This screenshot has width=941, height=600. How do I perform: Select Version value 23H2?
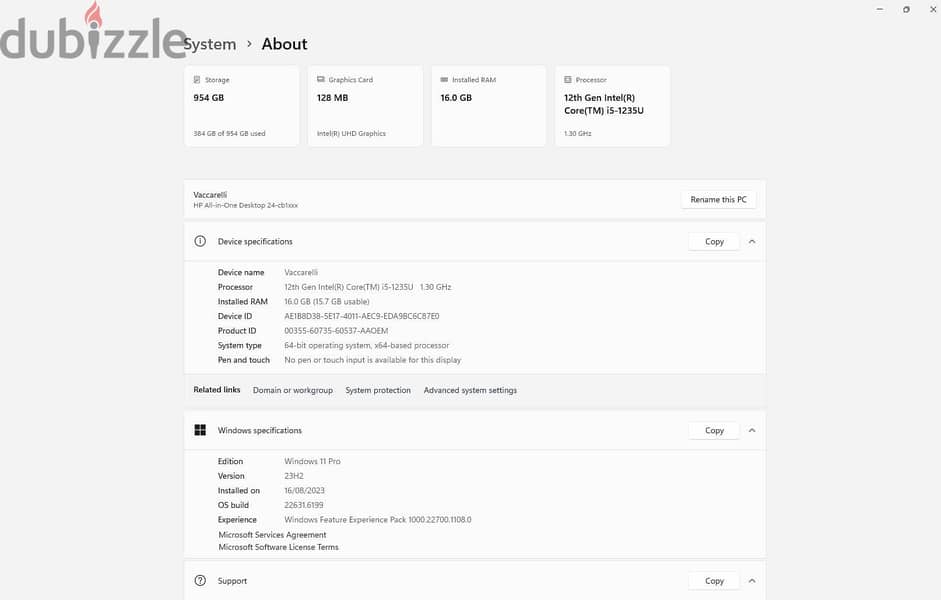coord(293,476)
